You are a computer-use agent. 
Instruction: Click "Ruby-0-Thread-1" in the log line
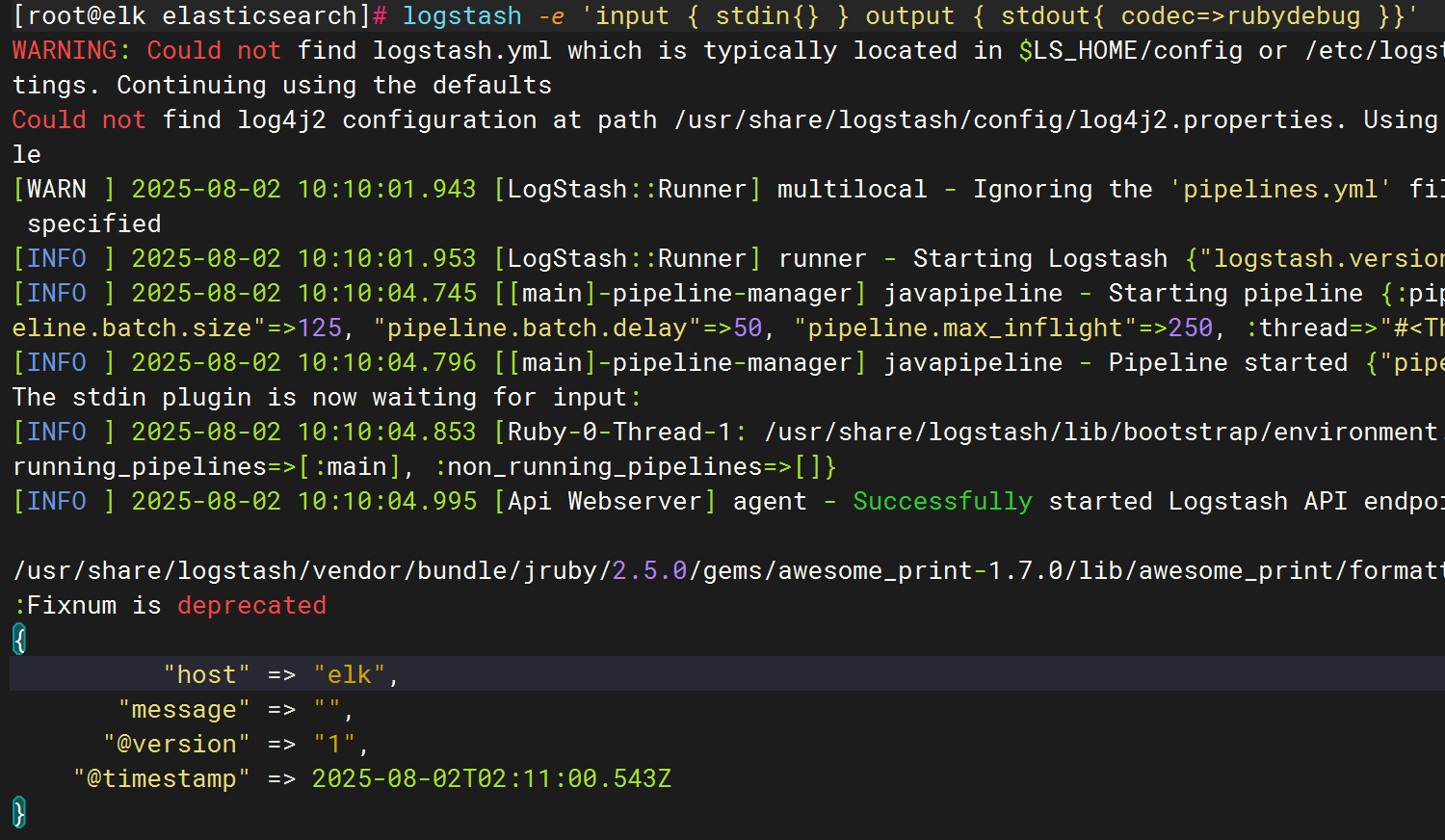click(620, 433)
